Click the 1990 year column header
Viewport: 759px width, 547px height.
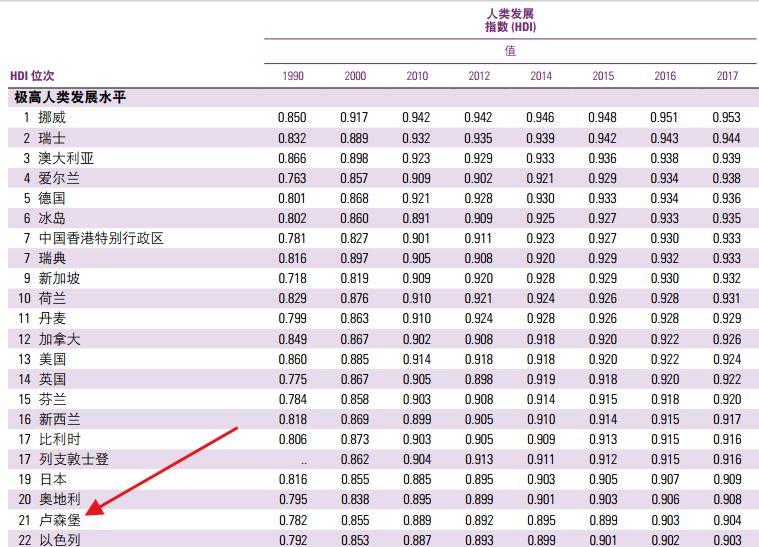point(293,76)
